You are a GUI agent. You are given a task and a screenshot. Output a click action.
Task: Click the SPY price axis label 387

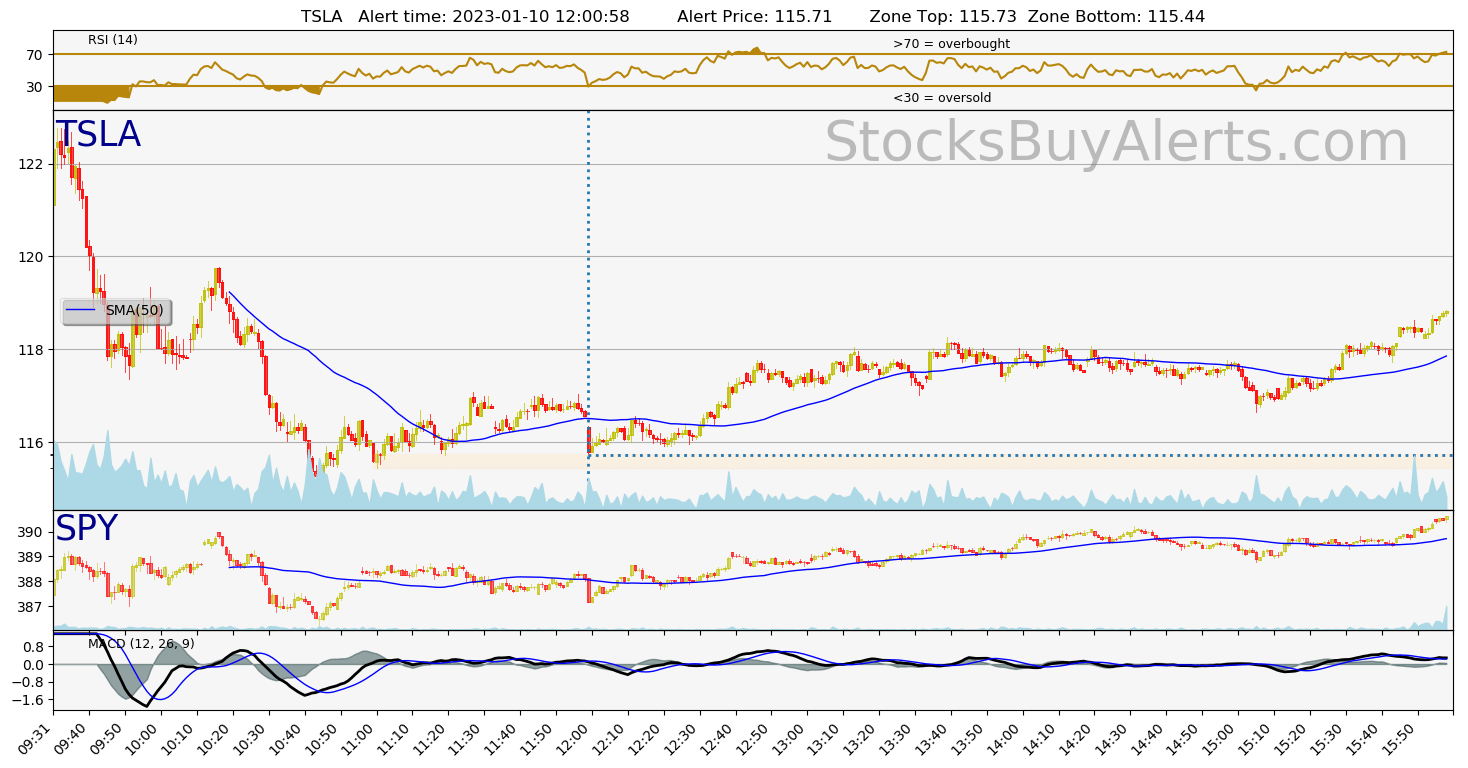[31, 607]
